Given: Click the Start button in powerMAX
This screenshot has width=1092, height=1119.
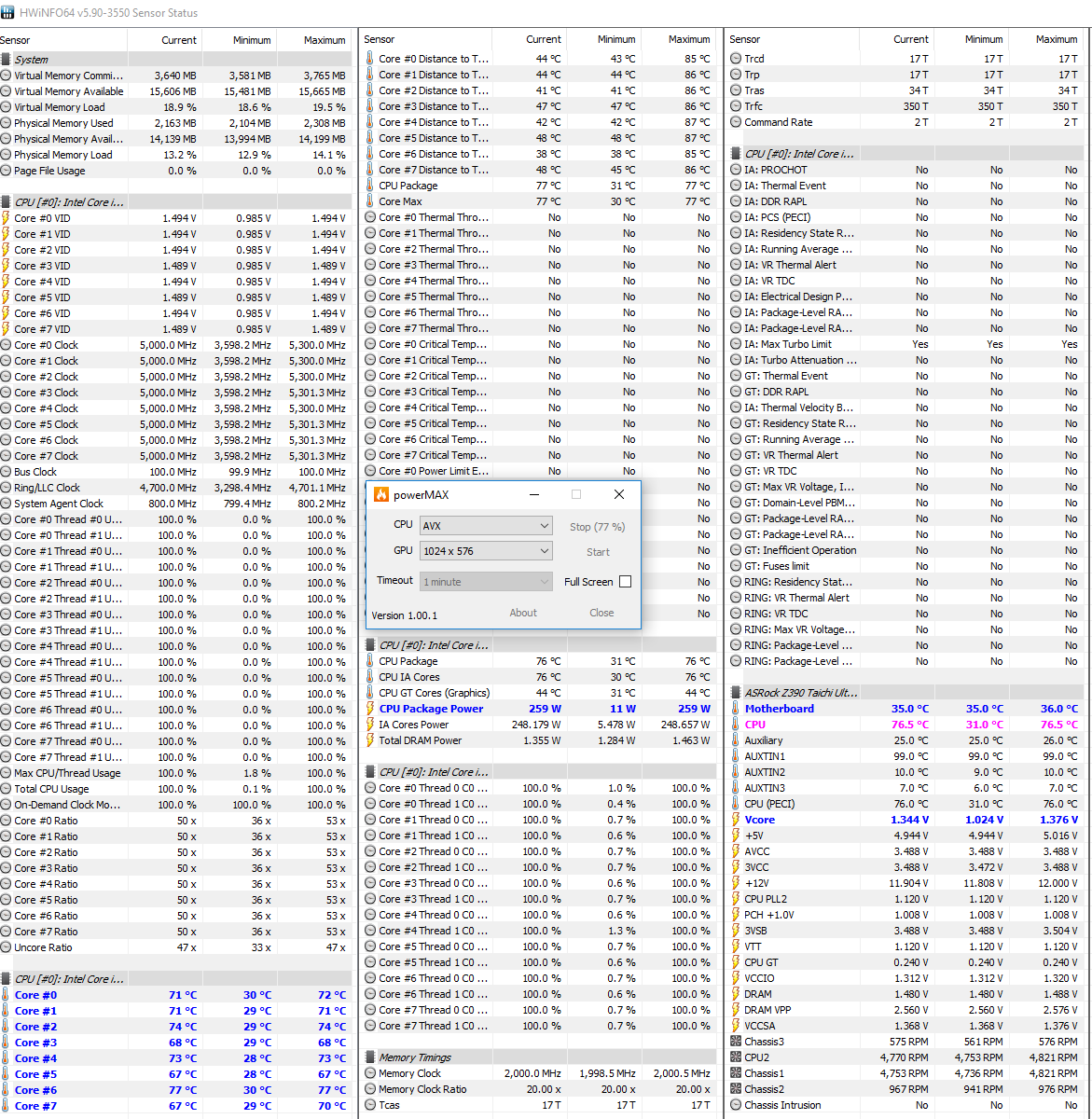Looking at the screenshot, I should click(598, 552).
